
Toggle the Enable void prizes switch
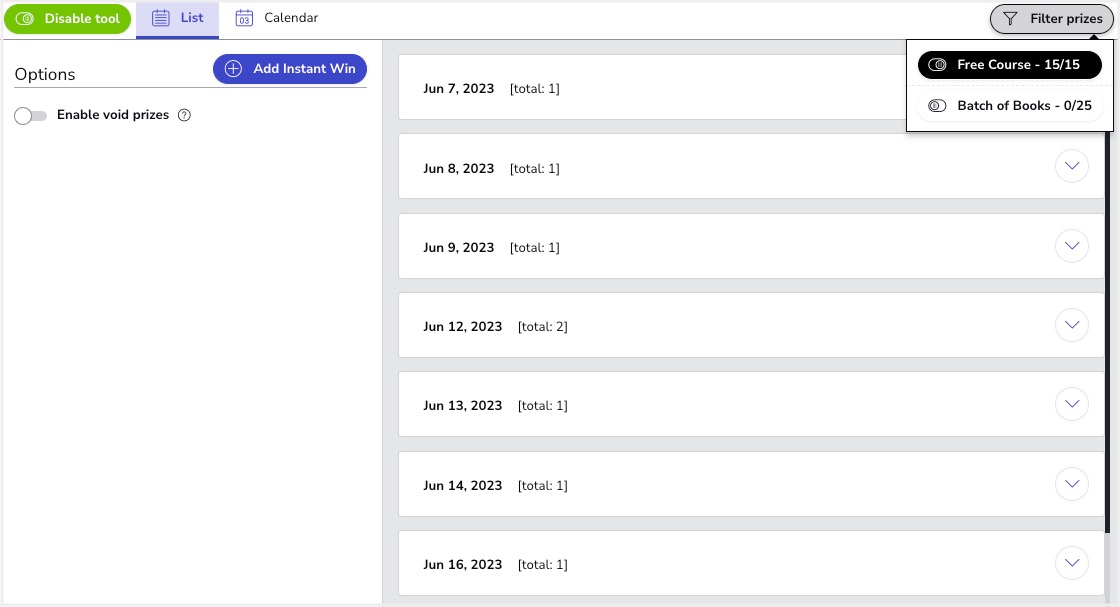(31, 116)
